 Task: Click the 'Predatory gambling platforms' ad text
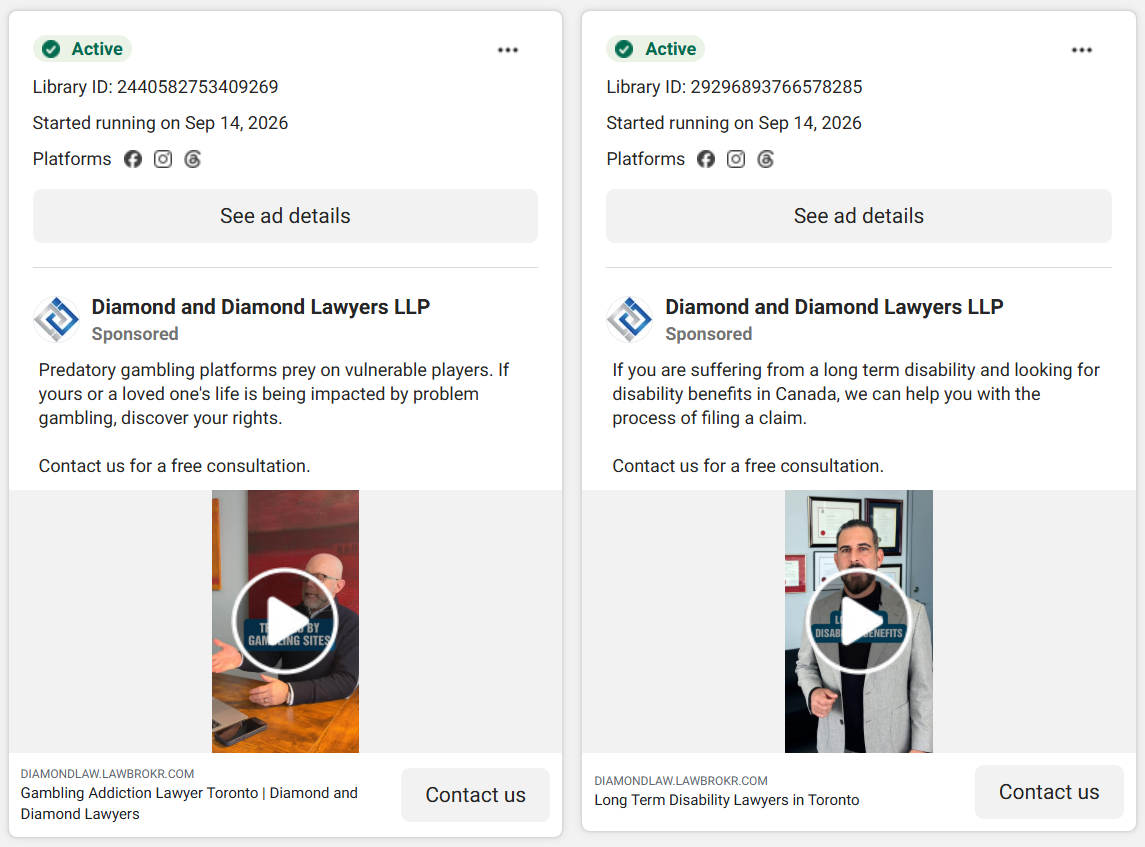[274, 394]
